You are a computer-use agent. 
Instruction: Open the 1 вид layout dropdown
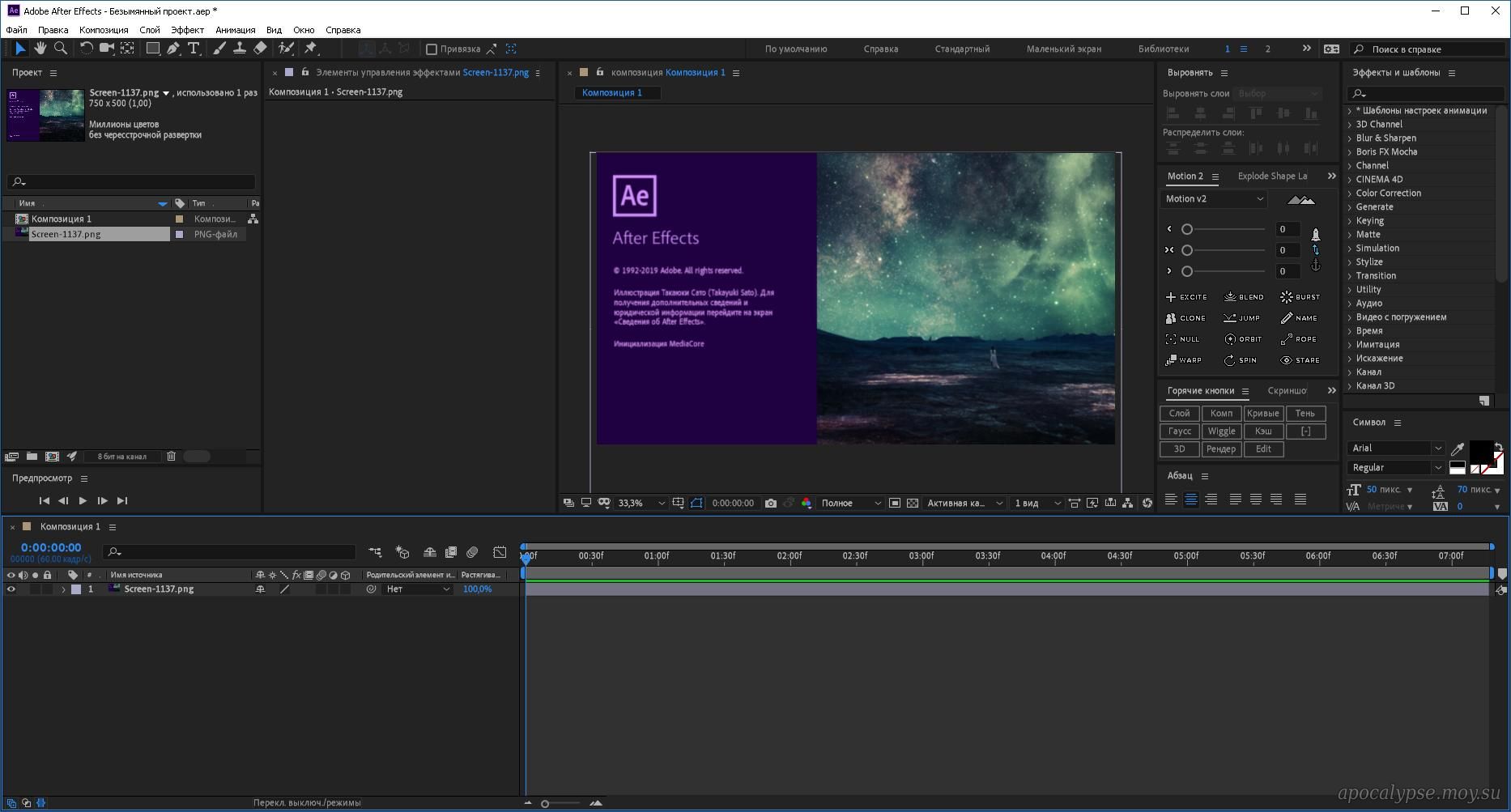click(1037, 503)
